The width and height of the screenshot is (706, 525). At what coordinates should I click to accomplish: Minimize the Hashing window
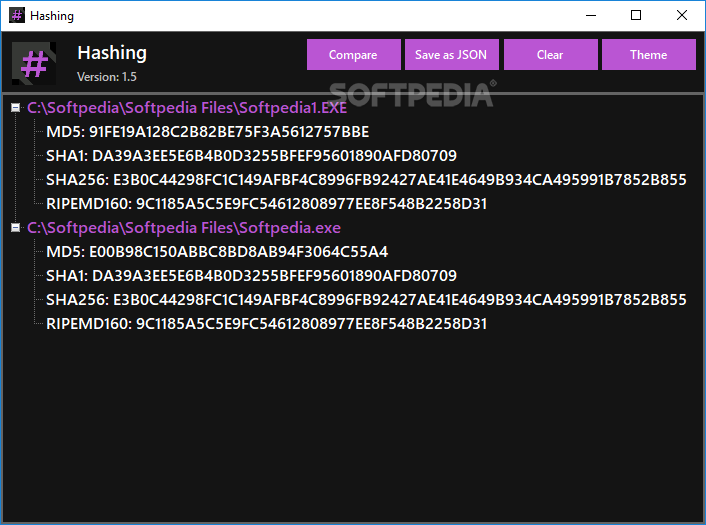(591, 15)
